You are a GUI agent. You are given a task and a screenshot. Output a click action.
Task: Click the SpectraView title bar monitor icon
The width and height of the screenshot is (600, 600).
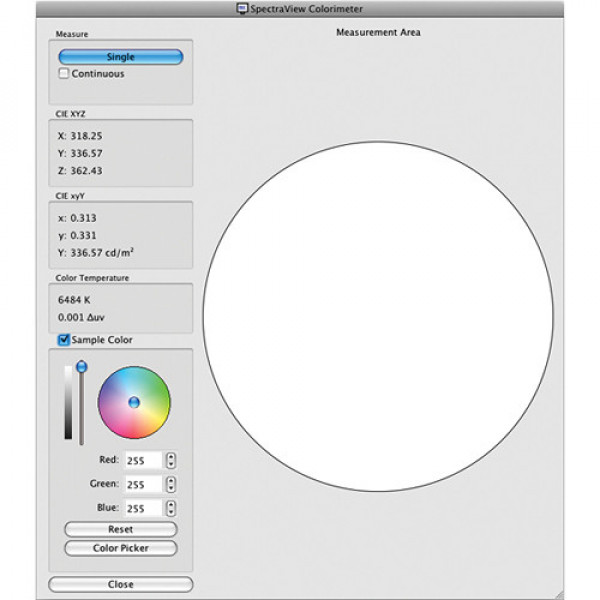pos(242,8)
